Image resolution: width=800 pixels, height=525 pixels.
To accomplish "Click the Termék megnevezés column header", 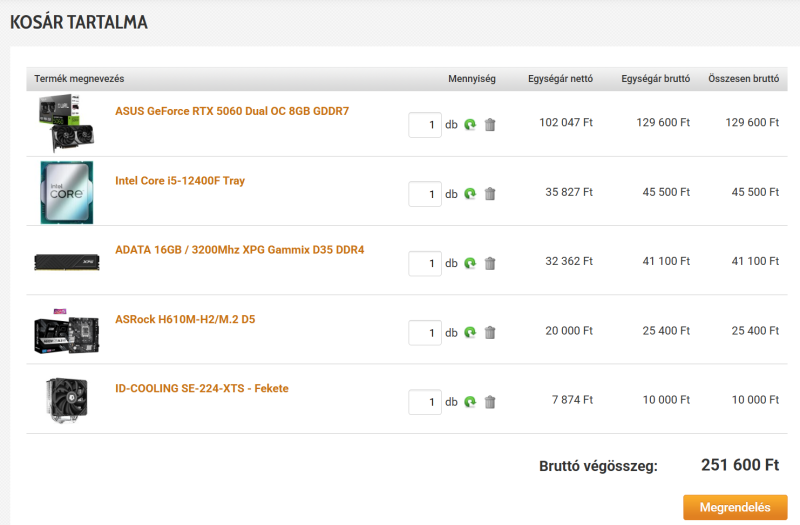I will pyautogui.click(x=79, y=79).
